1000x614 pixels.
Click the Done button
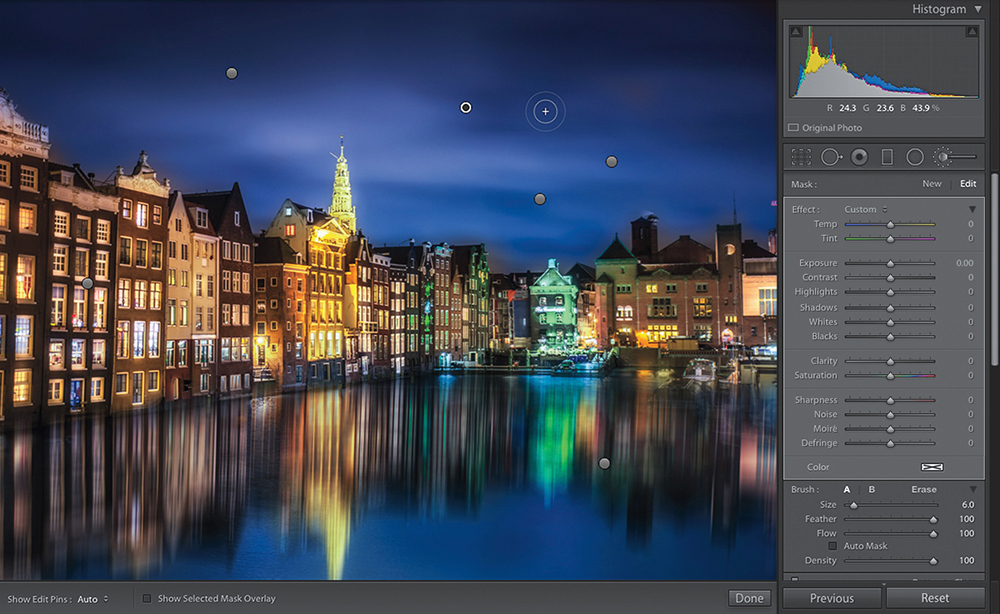749,598
